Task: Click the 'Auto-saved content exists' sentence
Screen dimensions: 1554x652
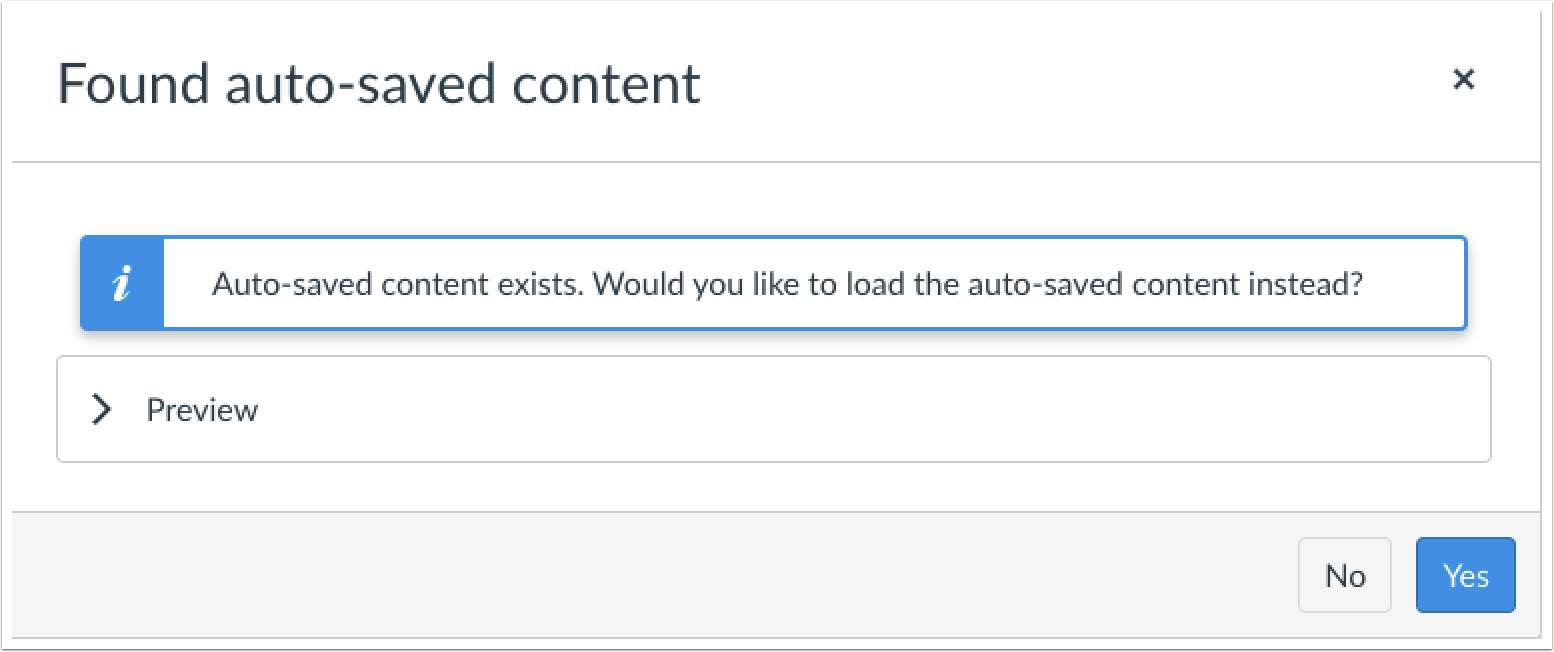Action: (398, 285)
